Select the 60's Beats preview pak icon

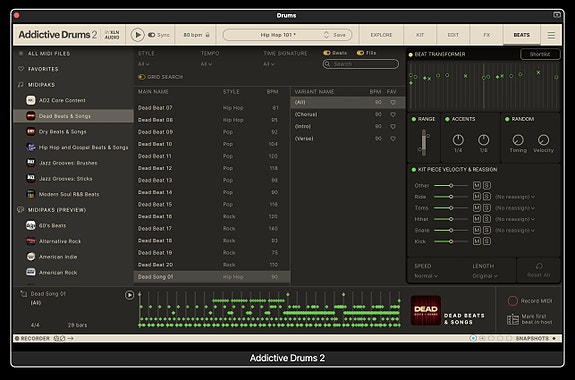click(31, 226)
